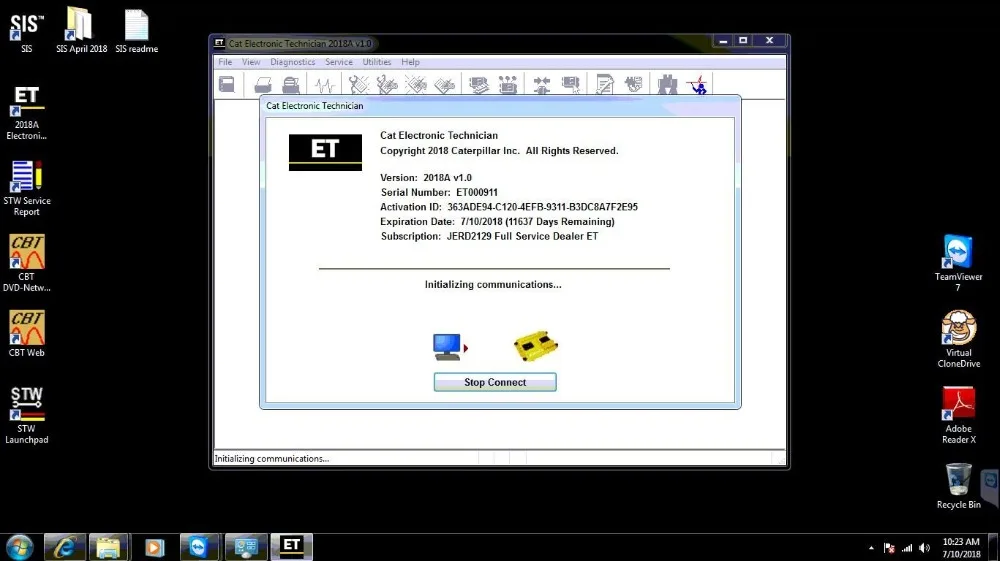The image size is (1000, 561).
Task: Select the Recycle Bin desktop icon
Action: tap(958, 486)
